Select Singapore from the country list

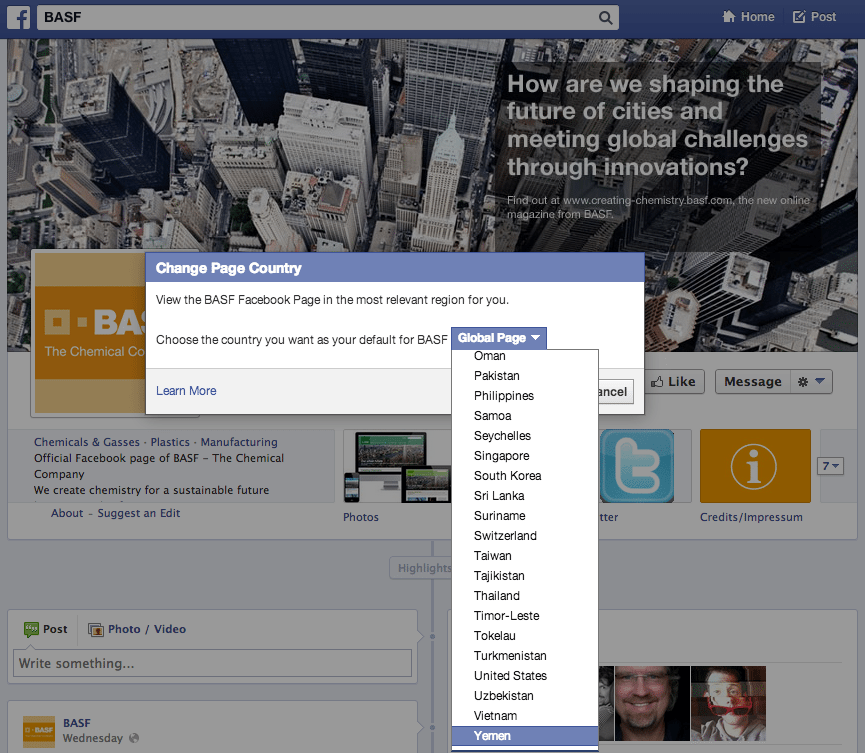point(525,456)
